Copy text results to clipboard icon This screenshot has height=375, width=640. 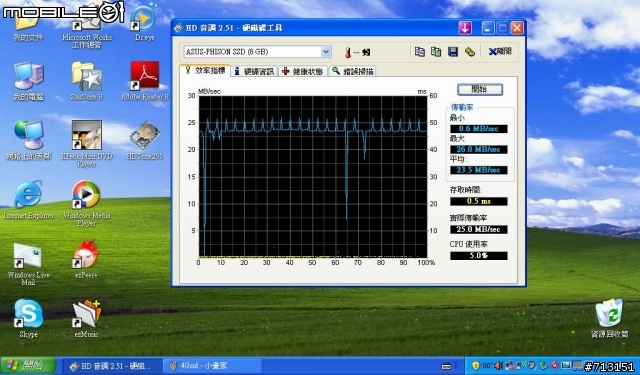click(420, 51)
